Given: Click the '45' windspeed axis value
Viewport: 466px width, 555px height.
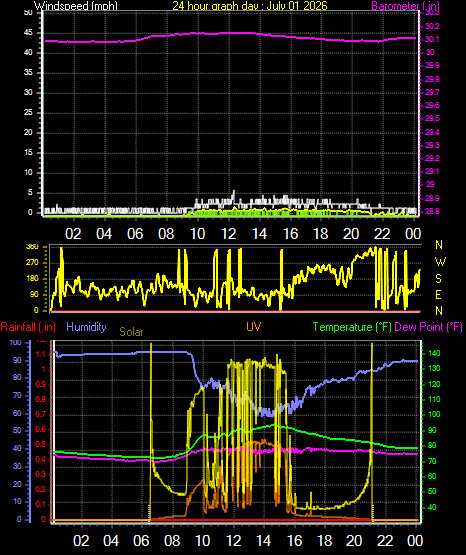Looking at the screenshot, I should point(28,33).
